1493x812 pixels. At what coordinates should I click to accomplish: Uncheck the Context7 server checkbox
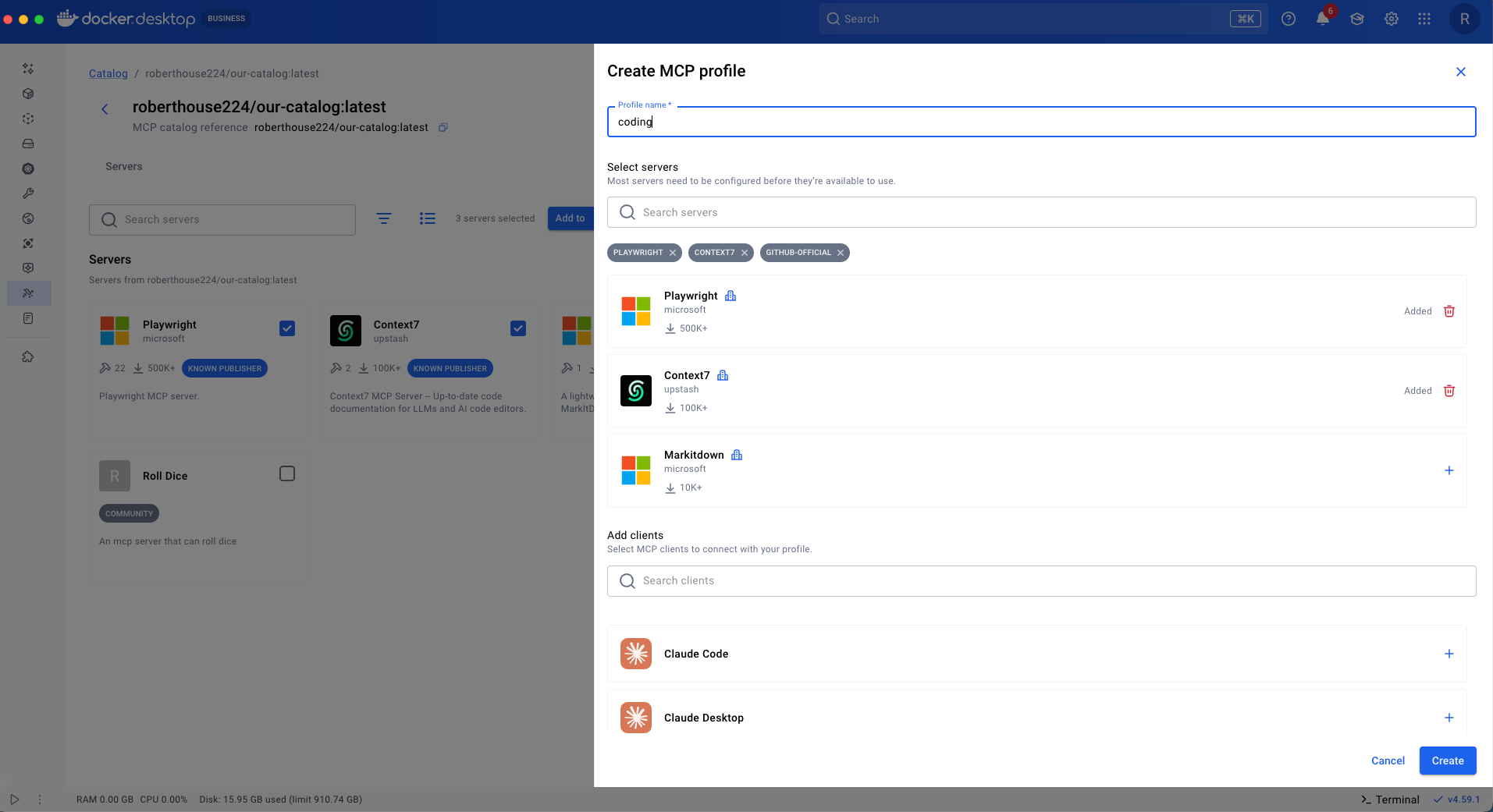pyautogui.click(x=518, y=328)
